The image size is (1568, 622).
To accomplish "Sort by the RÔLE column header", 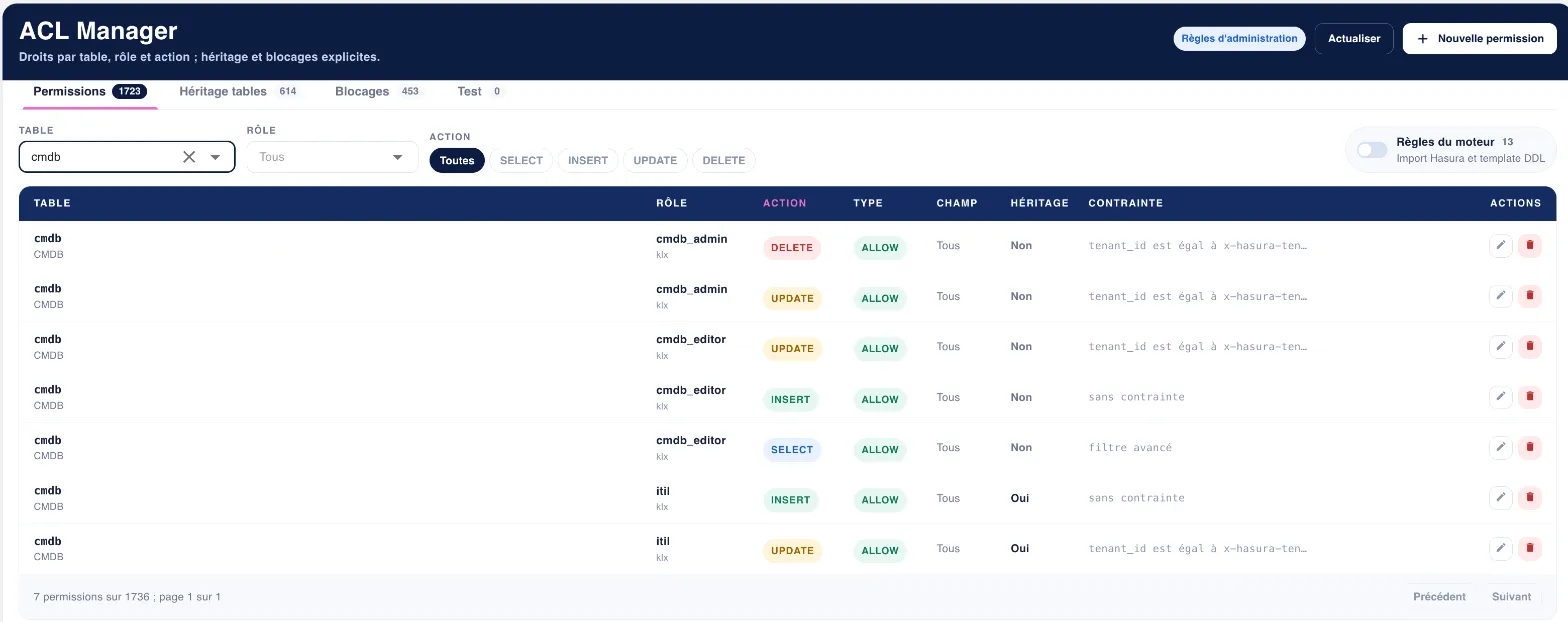I will (671, 203).
